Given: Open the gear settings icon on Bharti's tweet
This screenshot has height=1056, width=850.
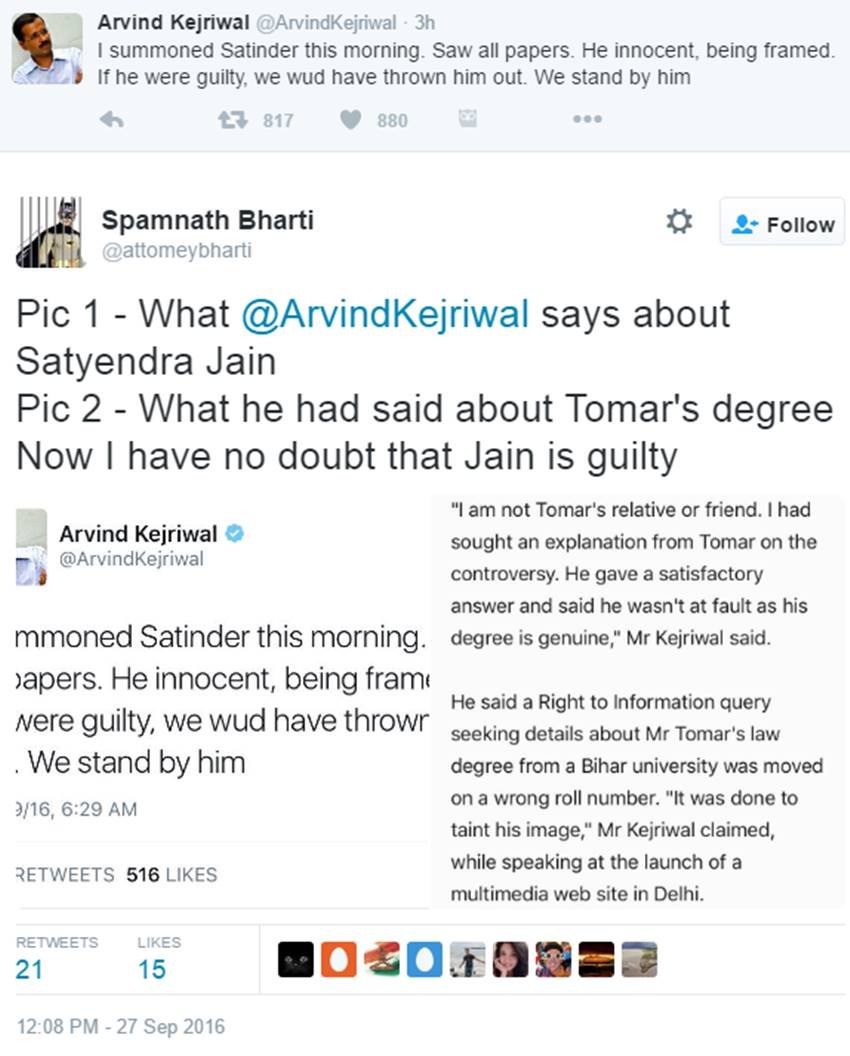Looking at the screenshot, I should (x=679, y=222).
